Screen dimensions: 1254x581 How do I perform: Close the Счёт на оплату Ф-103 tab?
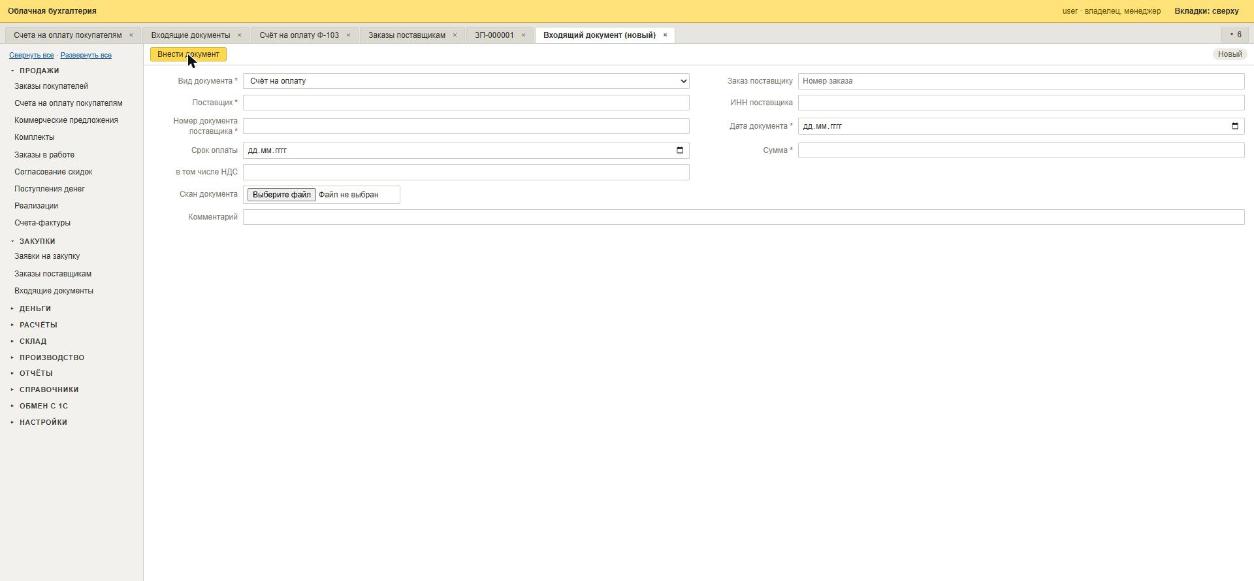pos(348,35)
